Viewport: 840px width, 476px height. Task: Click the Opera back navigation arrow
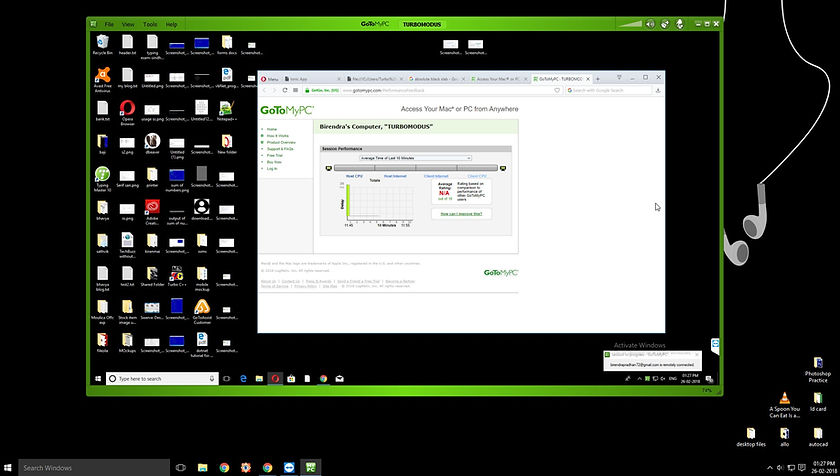pyautogui.click(x=265, y=90)
